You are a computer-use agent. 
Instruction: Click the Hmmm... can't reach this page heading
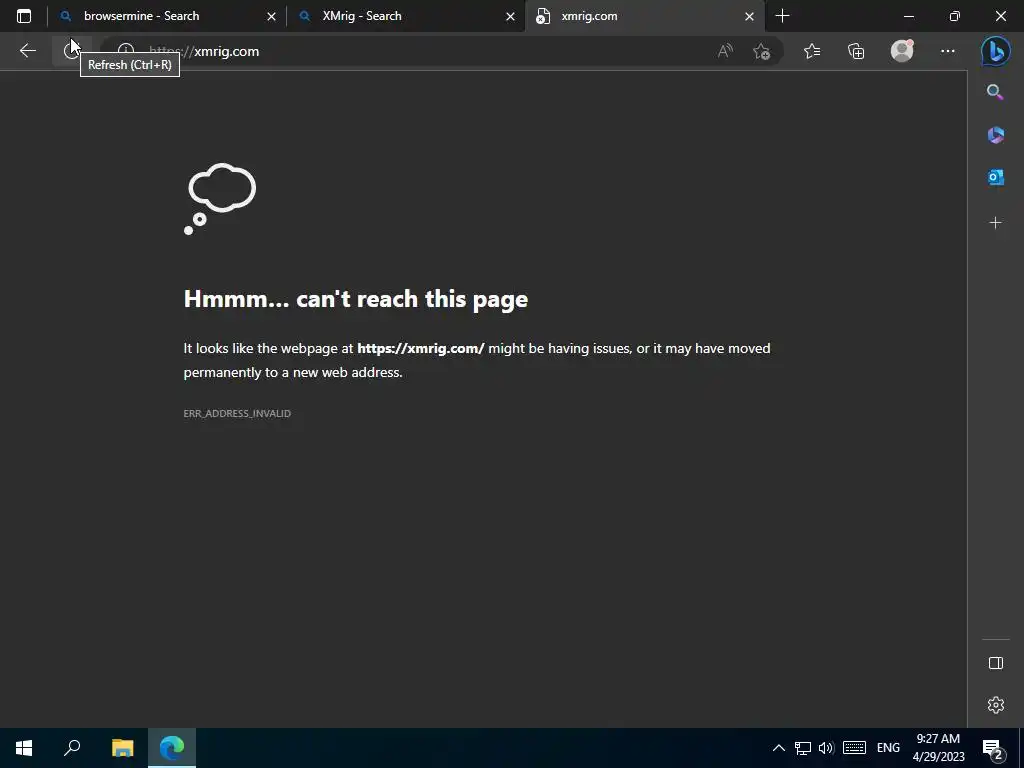click(356, 299)
